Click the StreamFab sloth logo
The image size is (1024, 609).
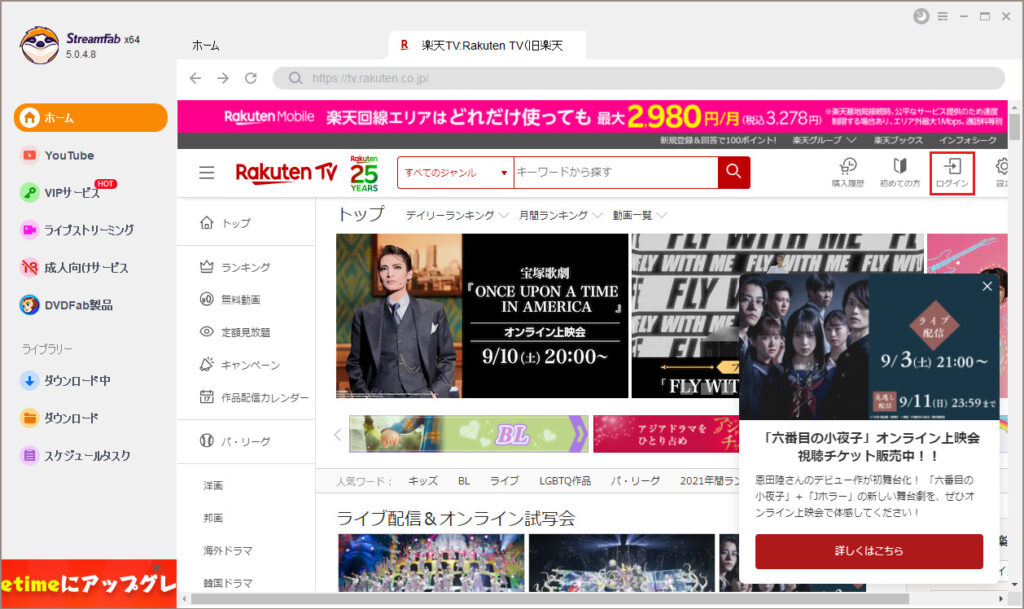coord(39,45)
